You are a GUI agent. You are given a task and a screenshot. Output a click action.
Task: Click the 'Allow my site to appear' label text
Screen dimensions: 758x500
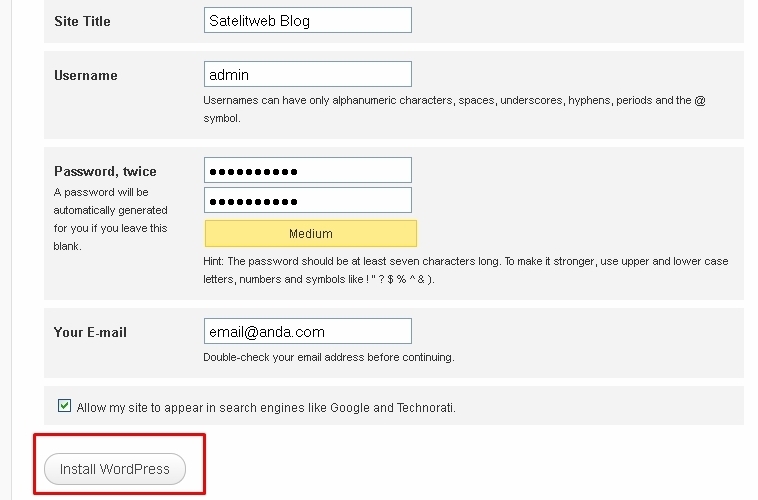click(x=266, y=408)
